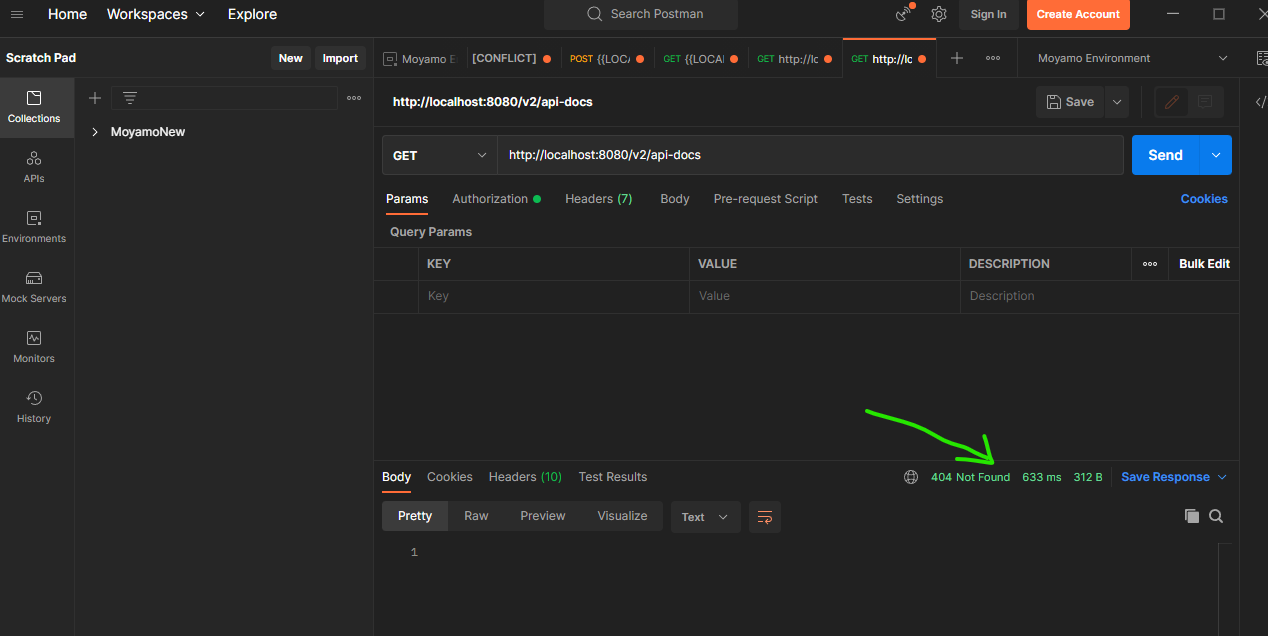Switch to the POST {{LOCA request tab

pyautogui.click(x=608, y=59)
